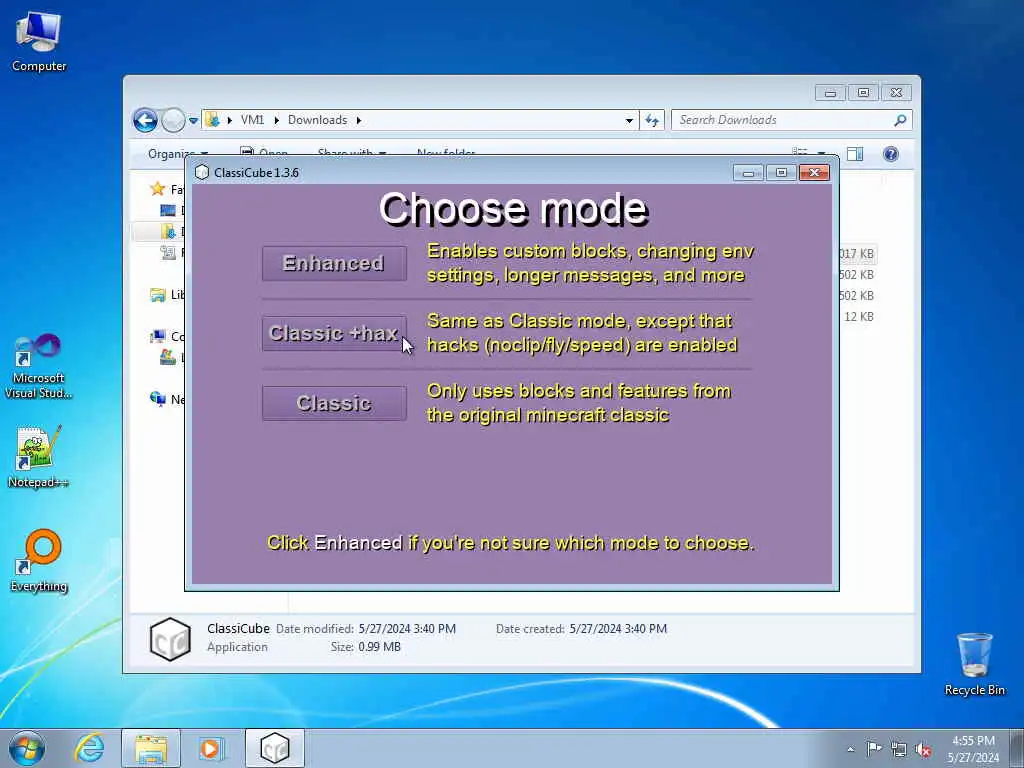The height and width of the screenshot is (768, 1024).
Task: Choose the Enhanced mode button
Action: 334,263
